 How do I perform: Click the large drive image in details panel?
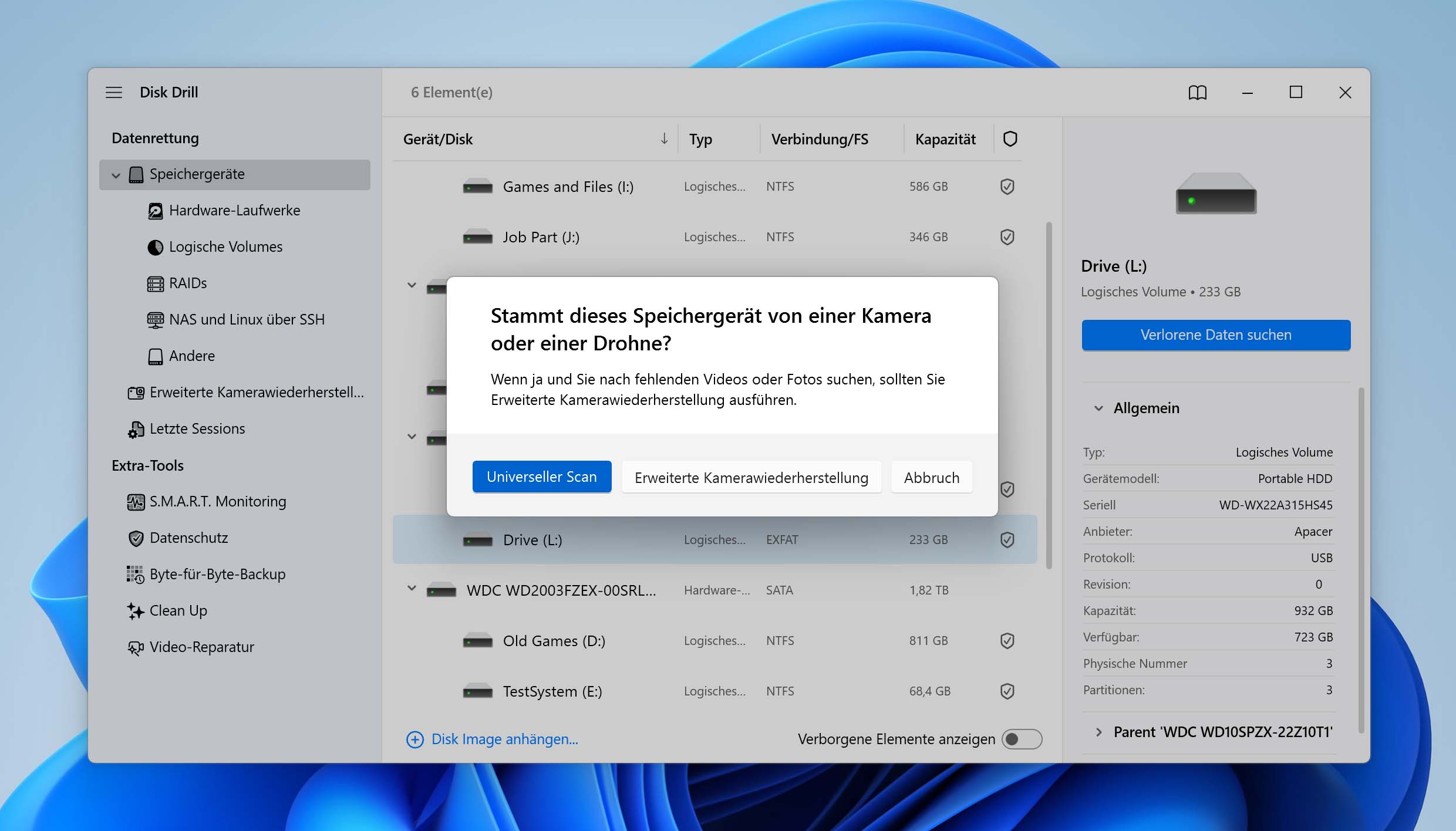pos(1216,194)
